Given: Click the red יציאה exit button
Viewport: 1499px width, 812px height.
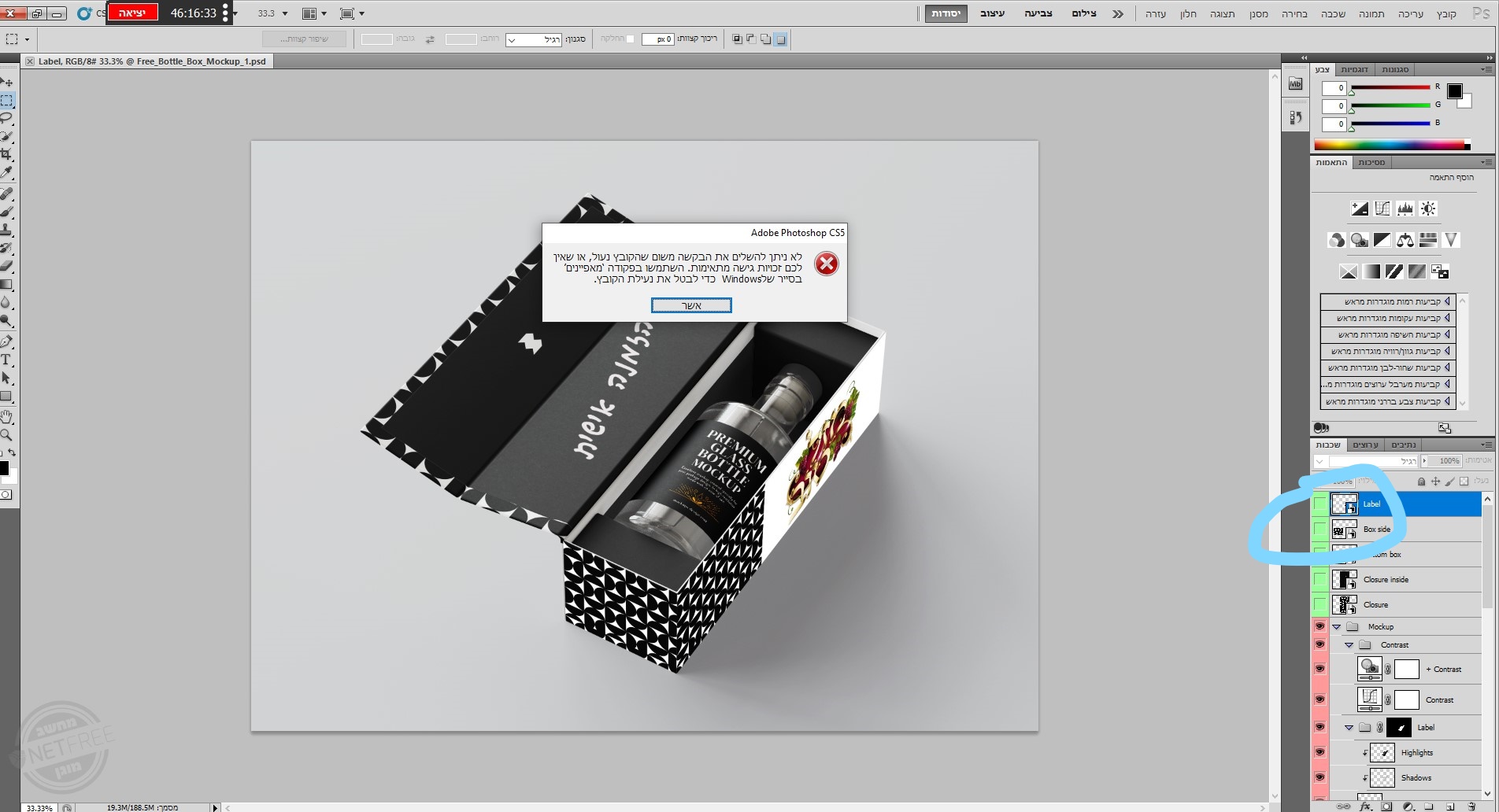Looking at the screenshot, I should [132, 13].
